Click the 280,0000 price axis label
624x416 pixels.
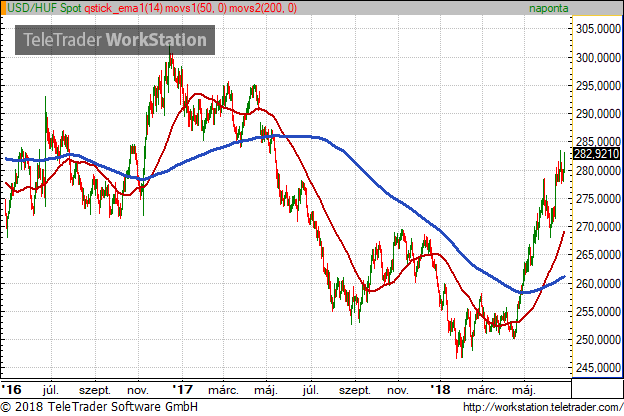(x=599, y=170)
